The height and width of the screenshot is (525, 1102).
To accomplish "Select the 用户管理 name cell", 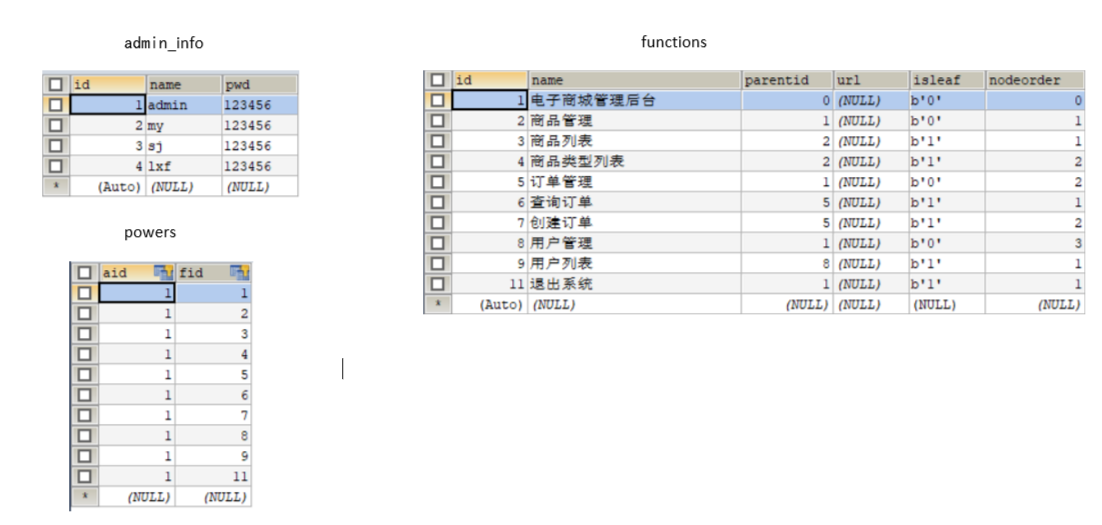I will pyautogui.click(x=635, y=243).
